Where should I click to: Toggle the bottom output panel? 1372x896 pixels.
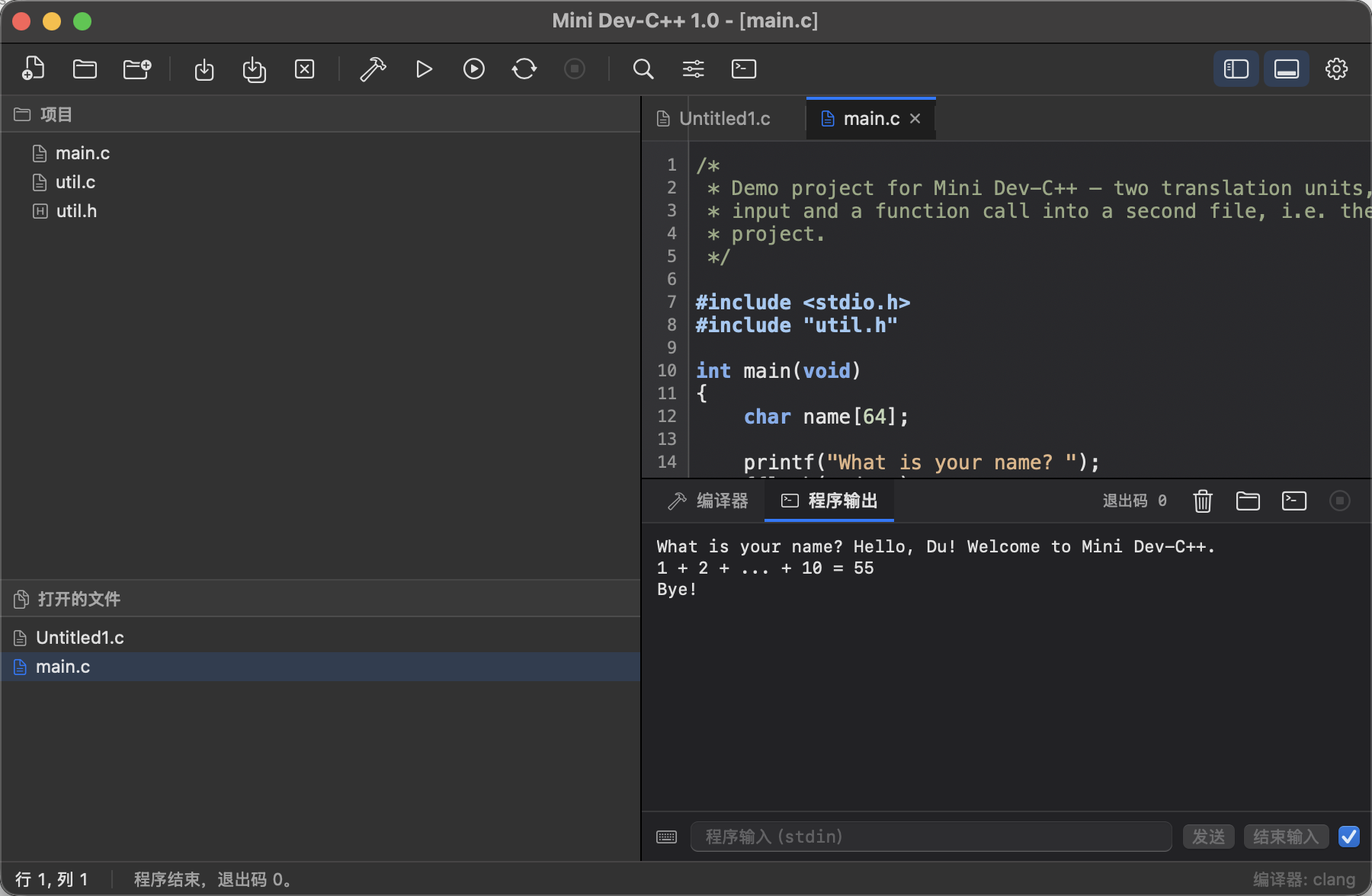click(x=1287, y=69)
